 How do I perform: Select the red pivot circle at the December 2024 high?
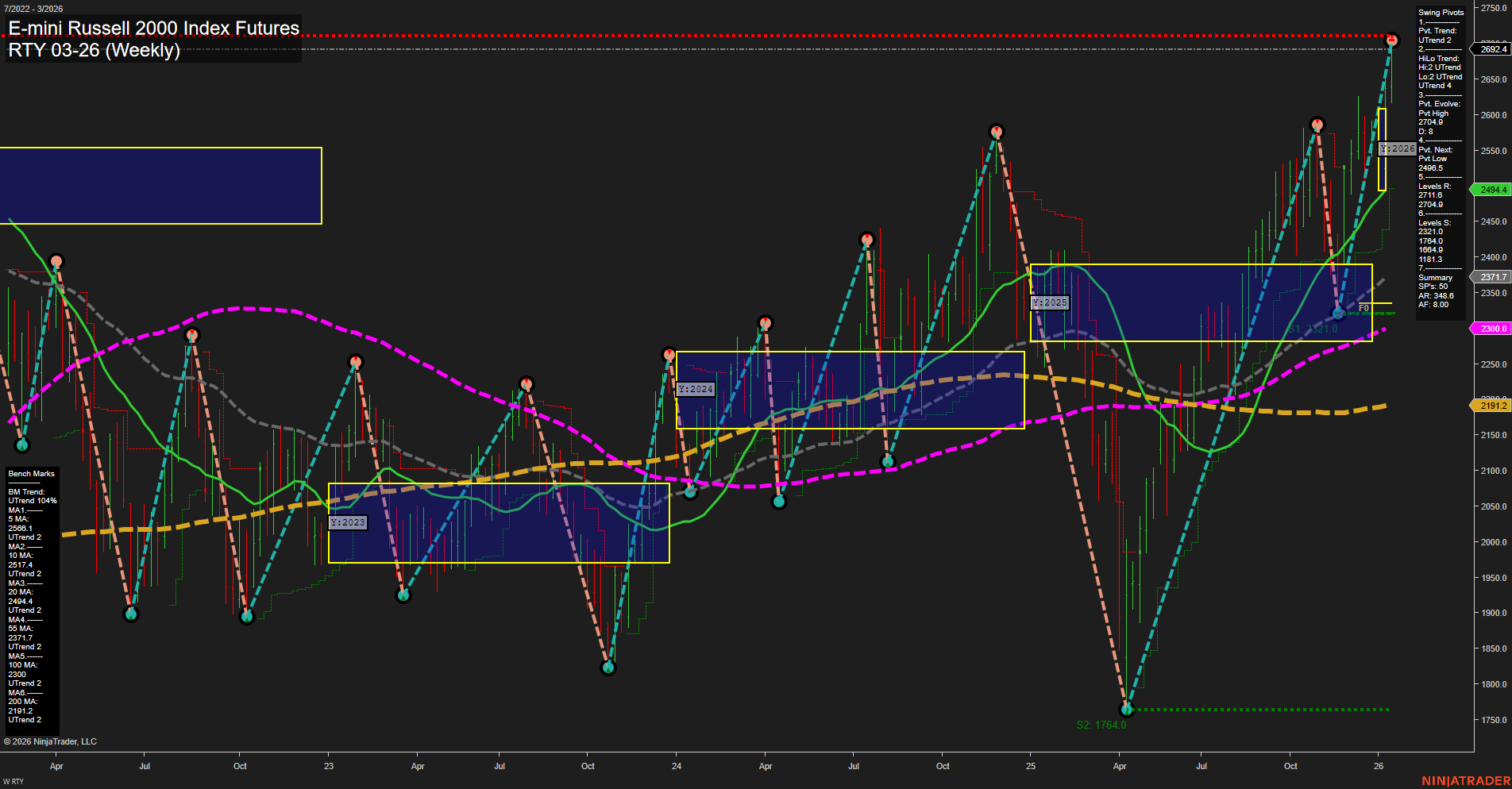[x=998, y=131]
